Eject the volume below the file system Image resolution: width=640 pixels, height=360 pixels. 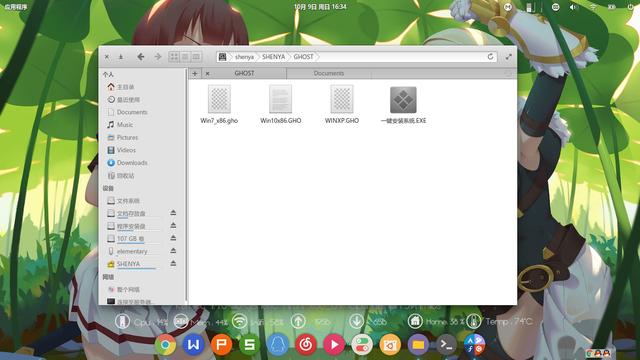pos(173,213)
